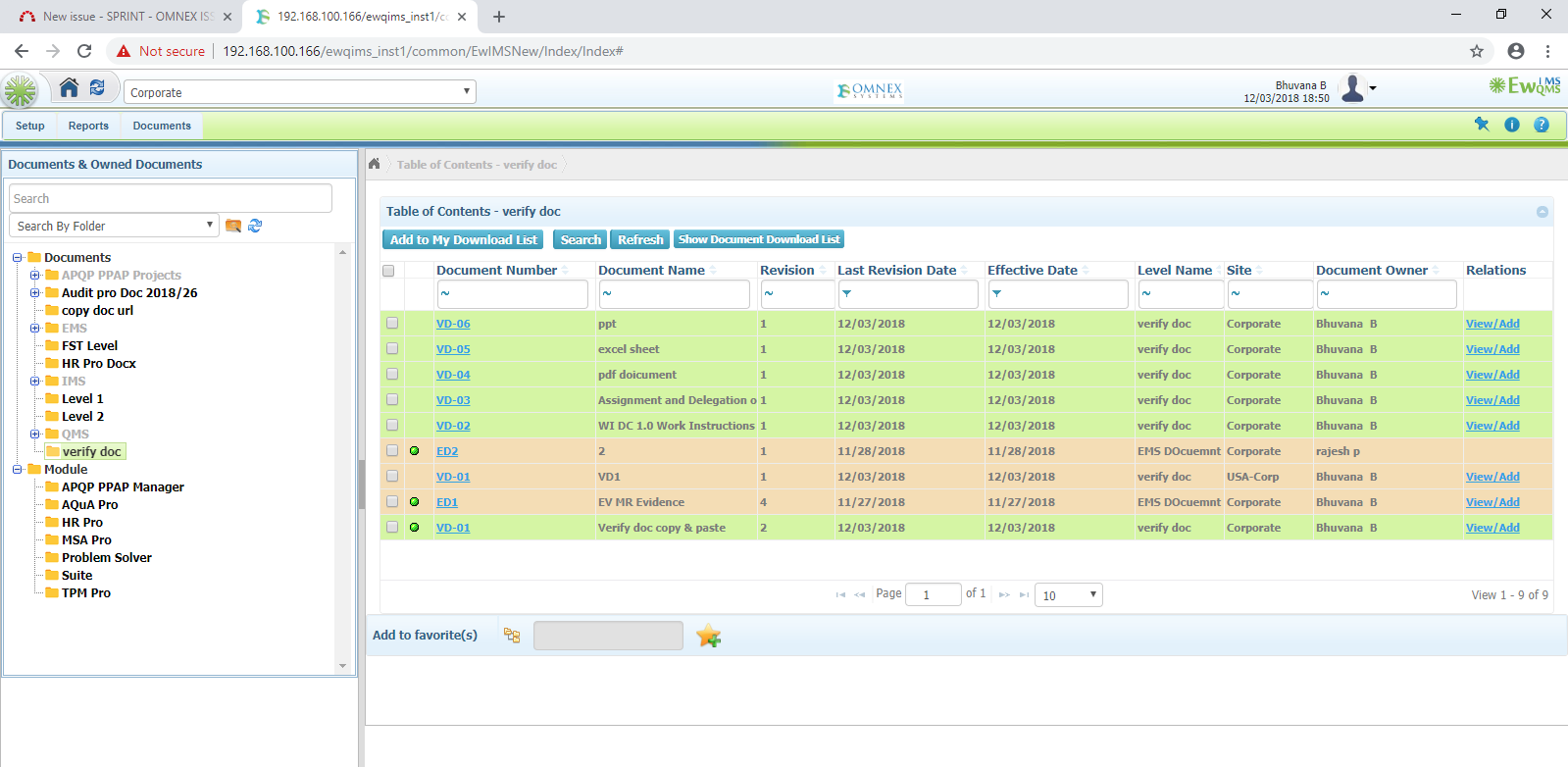Go to home via the blue house icon
The image size is (1568, 767).
click(x=69, y=88)
